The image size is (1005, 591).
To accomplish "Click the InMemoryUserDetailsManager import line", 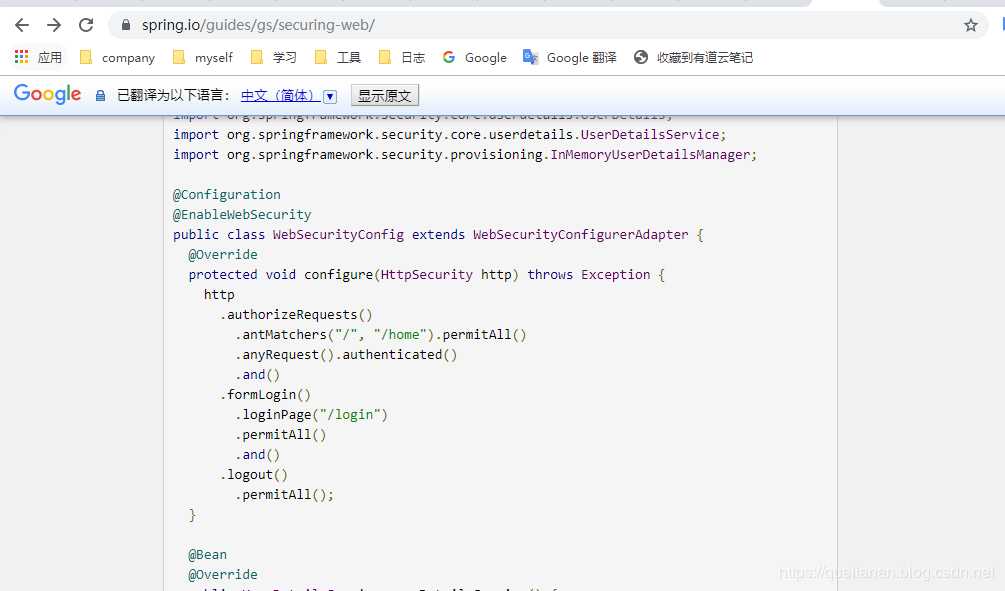I will point(465,154).
